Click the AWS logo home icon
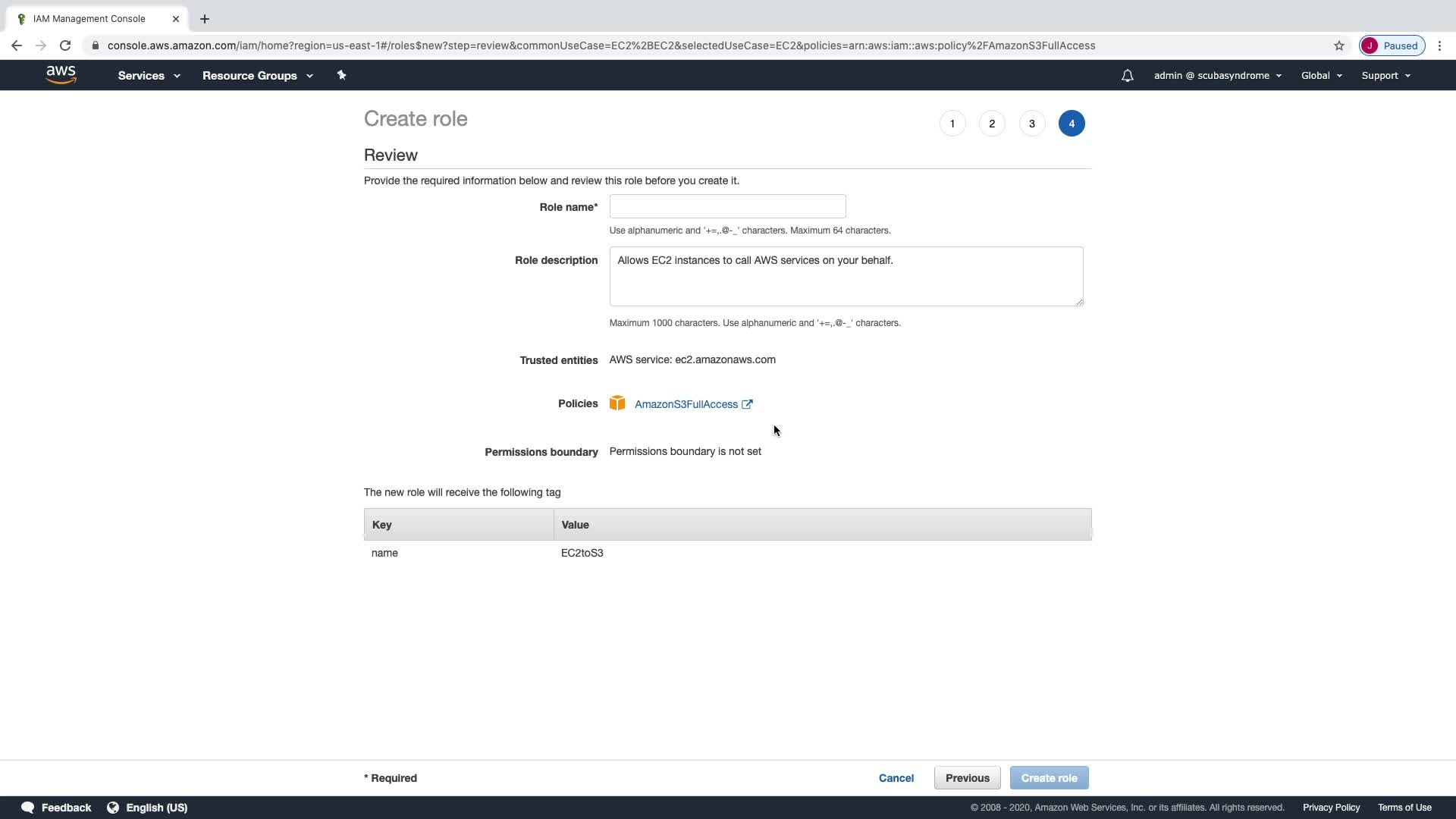 61,74
